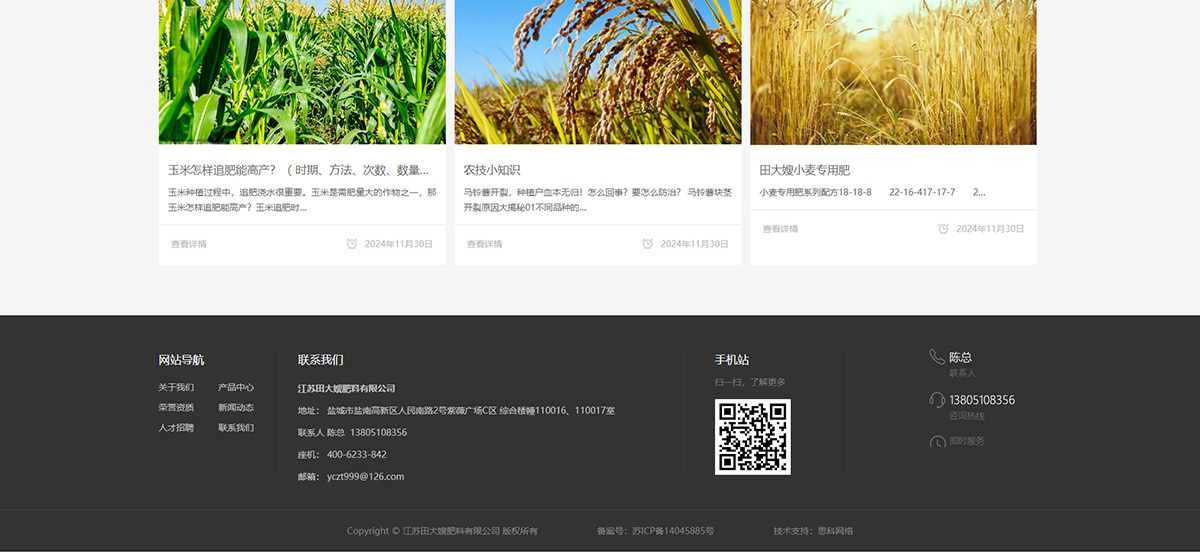Select 人才招聘 in the footer navigation
This screenshot has width=1200, height=553.
tap(176, 428)
